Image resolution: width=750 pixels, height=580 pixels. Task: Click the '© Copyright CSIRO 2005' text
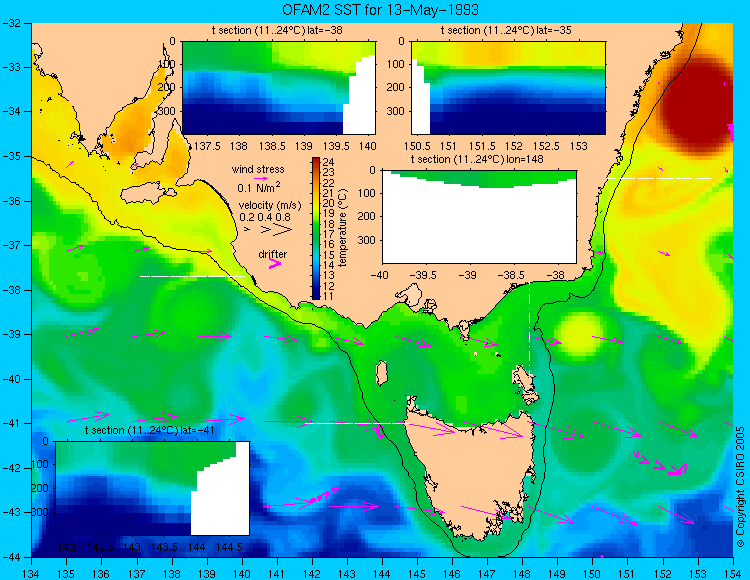pyautogui.click(x=740, y=487)
